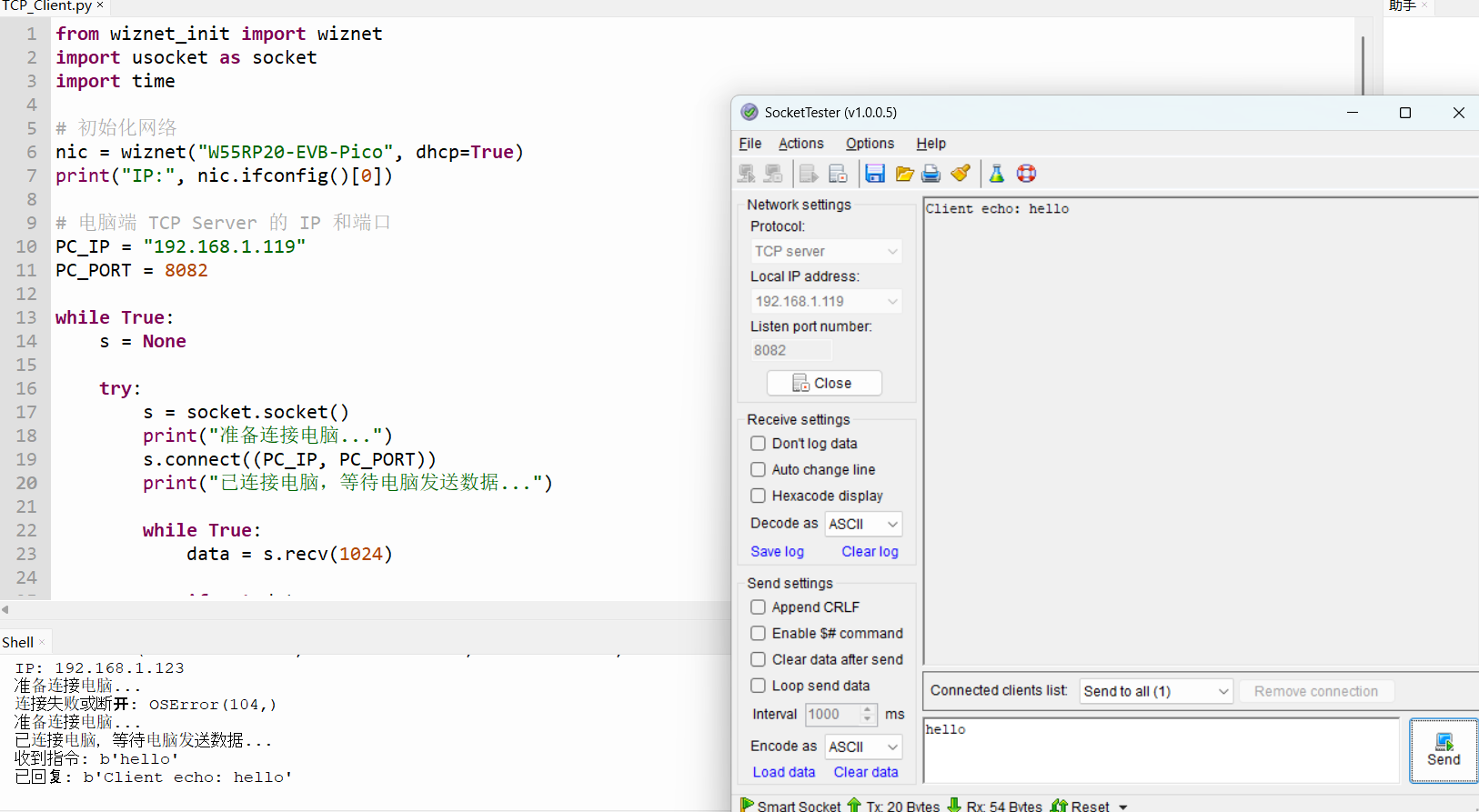
Task: Click the Clear log link
Action: 870,552
